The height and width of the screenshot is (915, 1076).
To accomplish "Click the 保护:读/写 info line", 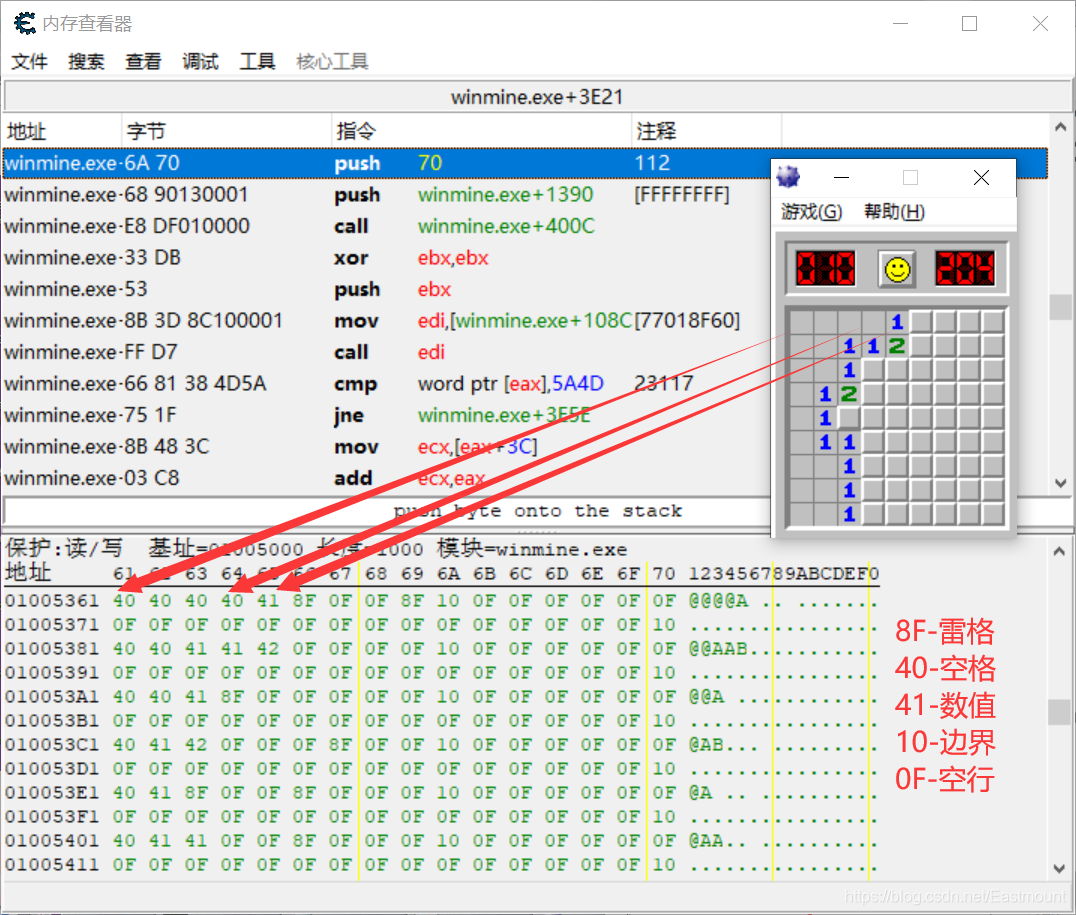I will (316, 549).
